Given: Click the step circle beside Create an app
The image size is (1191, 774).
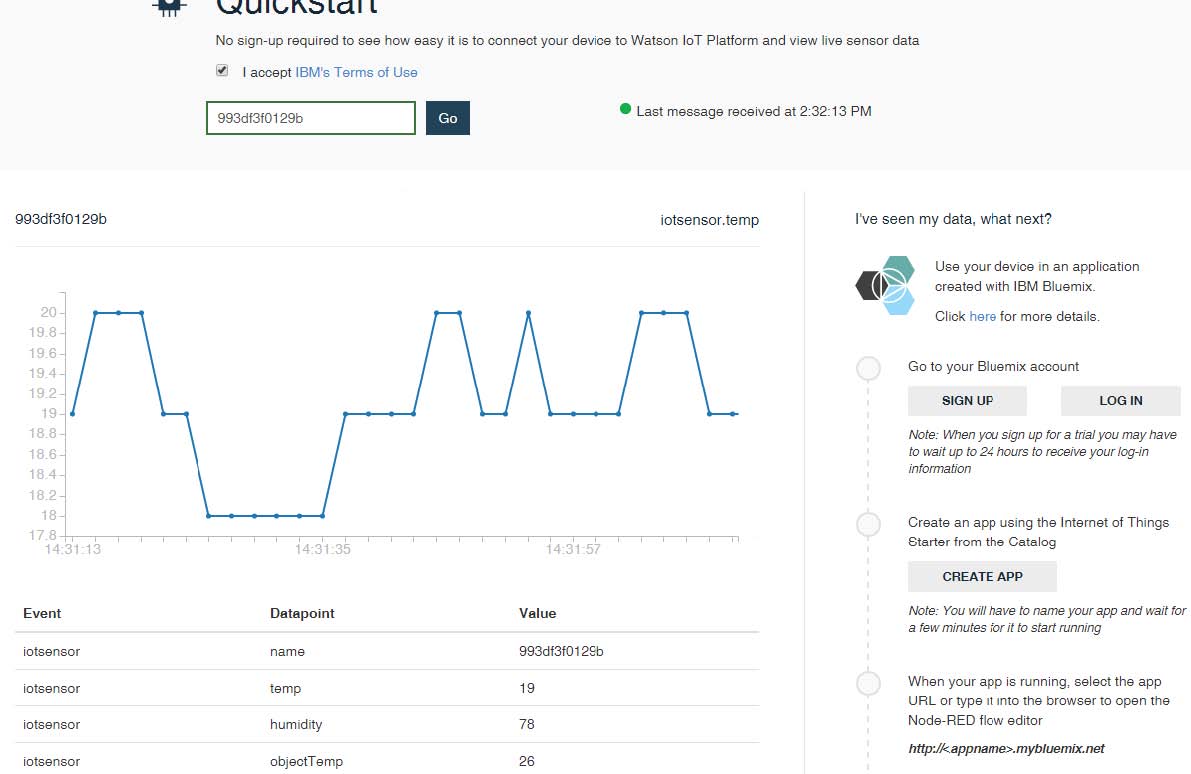Looking at the screenshot, I should point(868,524).
